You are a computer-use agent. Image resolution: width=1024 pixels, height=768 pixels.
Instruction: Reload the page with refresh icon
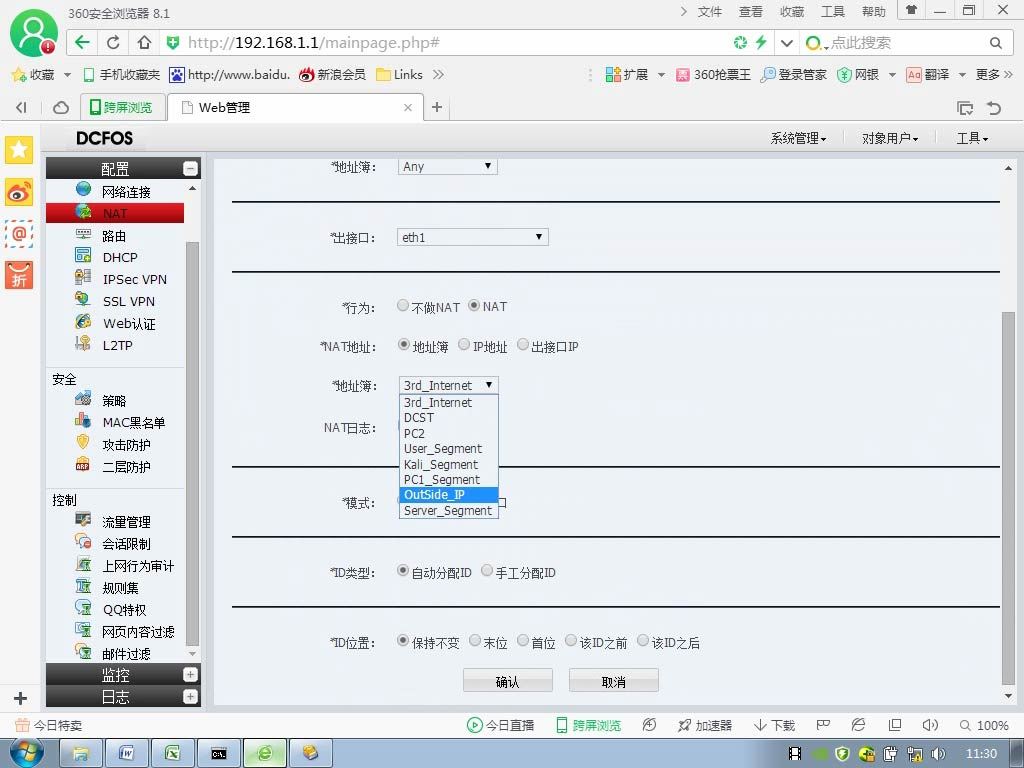click(113, 42)
